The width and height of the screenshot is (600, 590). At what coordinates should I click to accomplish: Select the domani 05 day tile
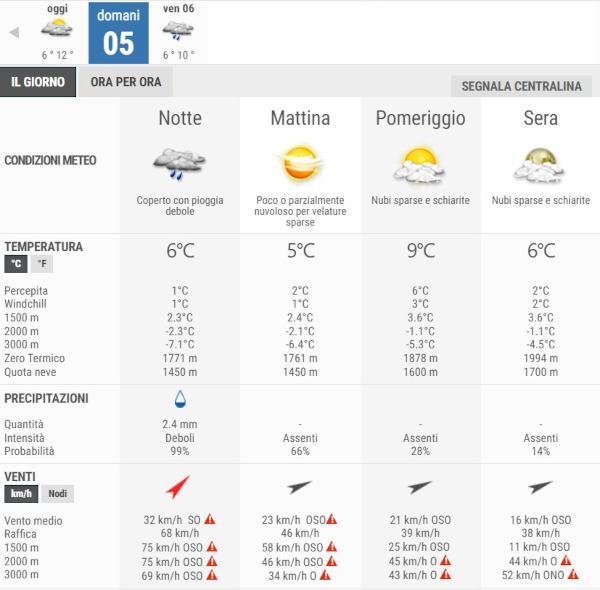(118, 32)
